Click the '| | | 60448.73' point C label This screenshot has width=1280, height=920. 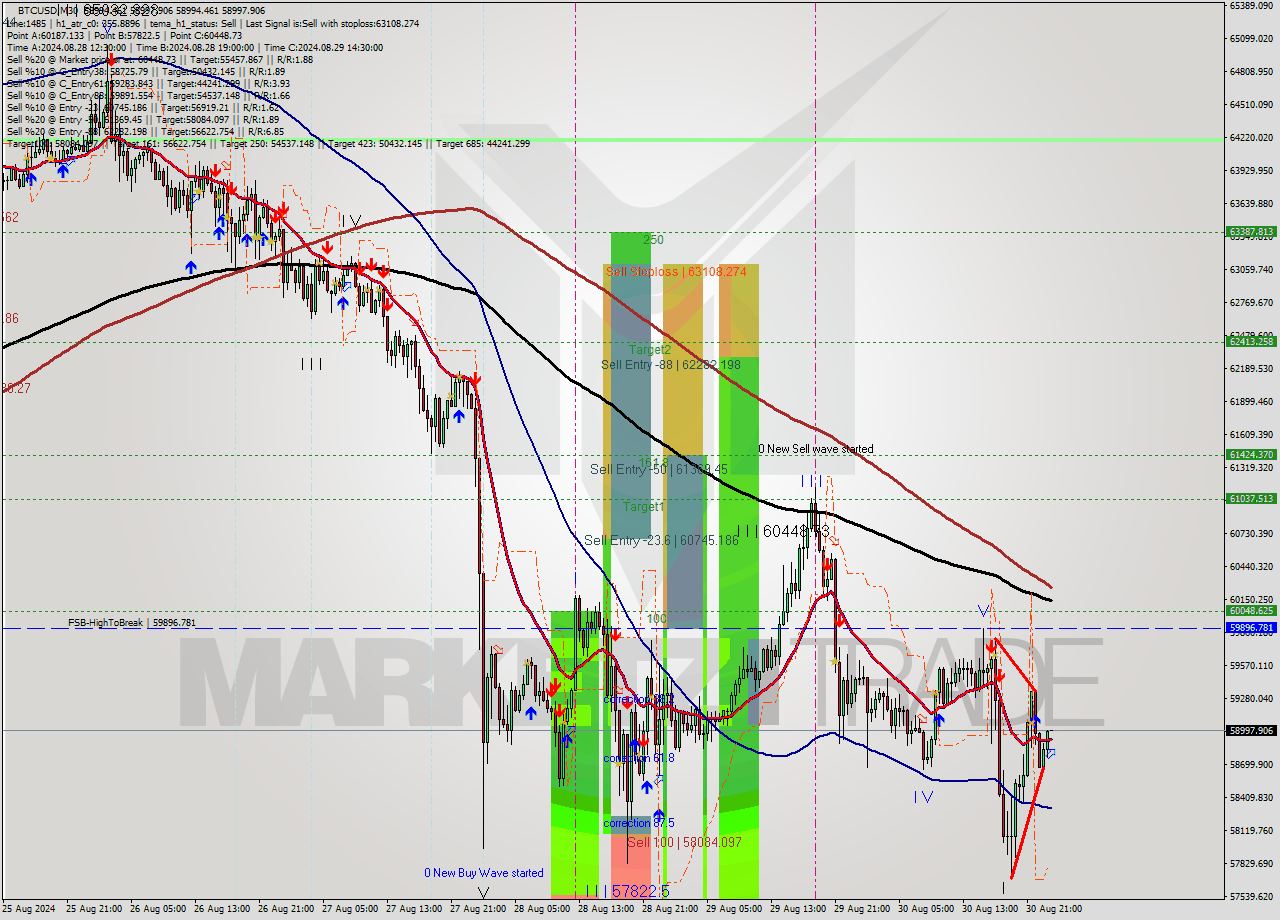(x=783, y=531)
